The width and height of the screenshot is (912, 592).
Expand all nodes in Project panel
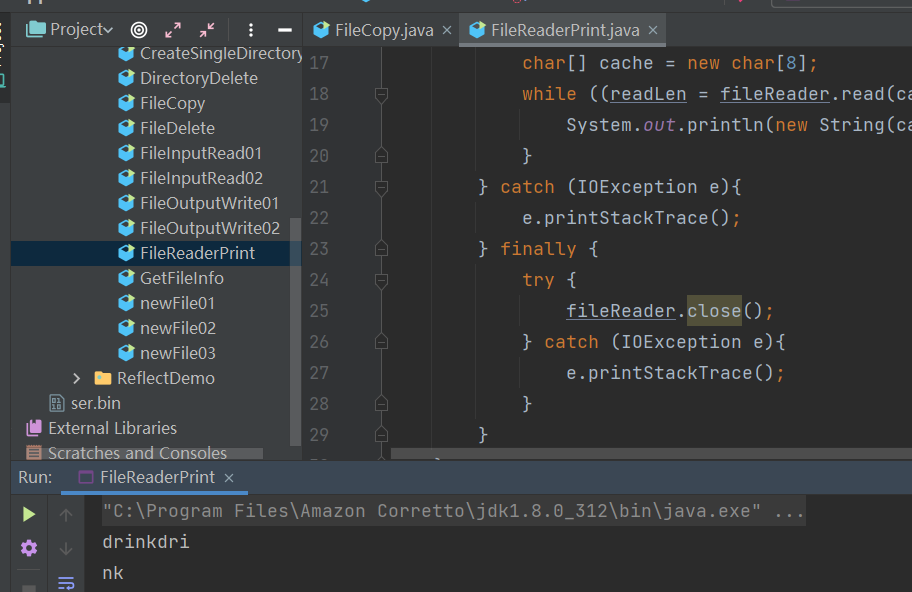coord(173,30)
